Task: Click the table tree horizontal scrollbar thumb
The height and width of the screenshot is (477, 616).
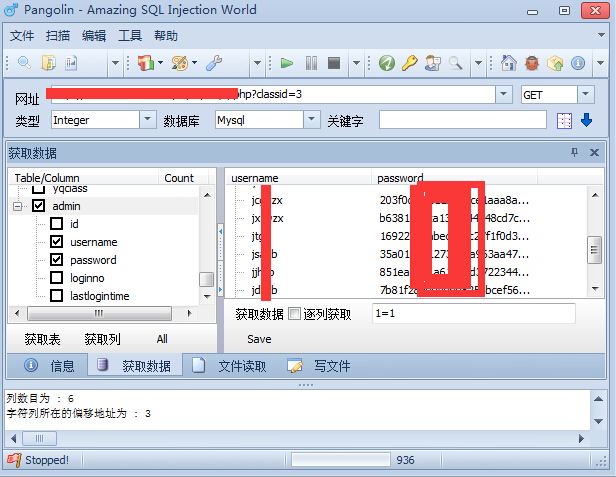Action: 99,314
